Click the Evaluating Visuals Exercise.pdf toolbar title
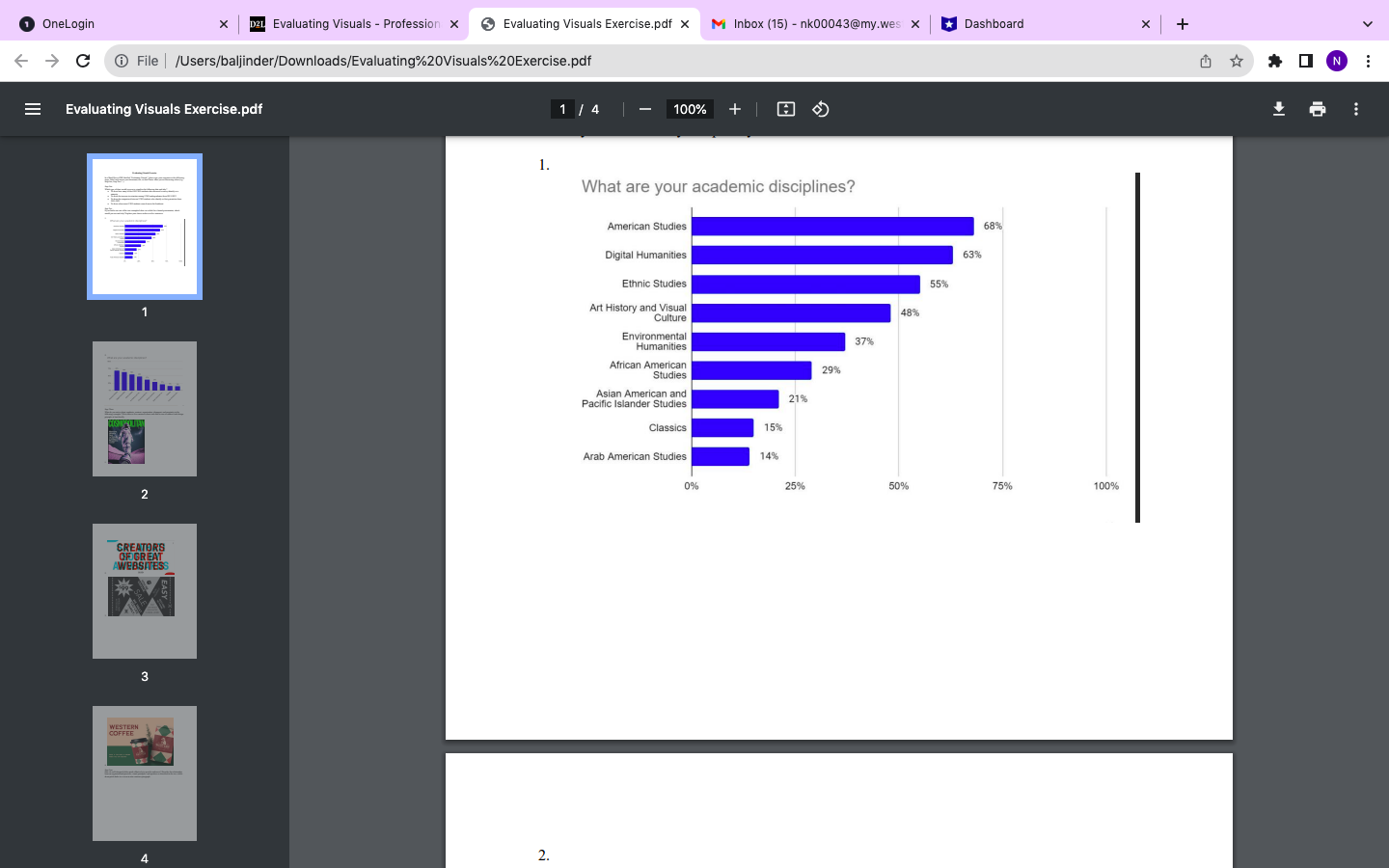 [x=164, y=109]
